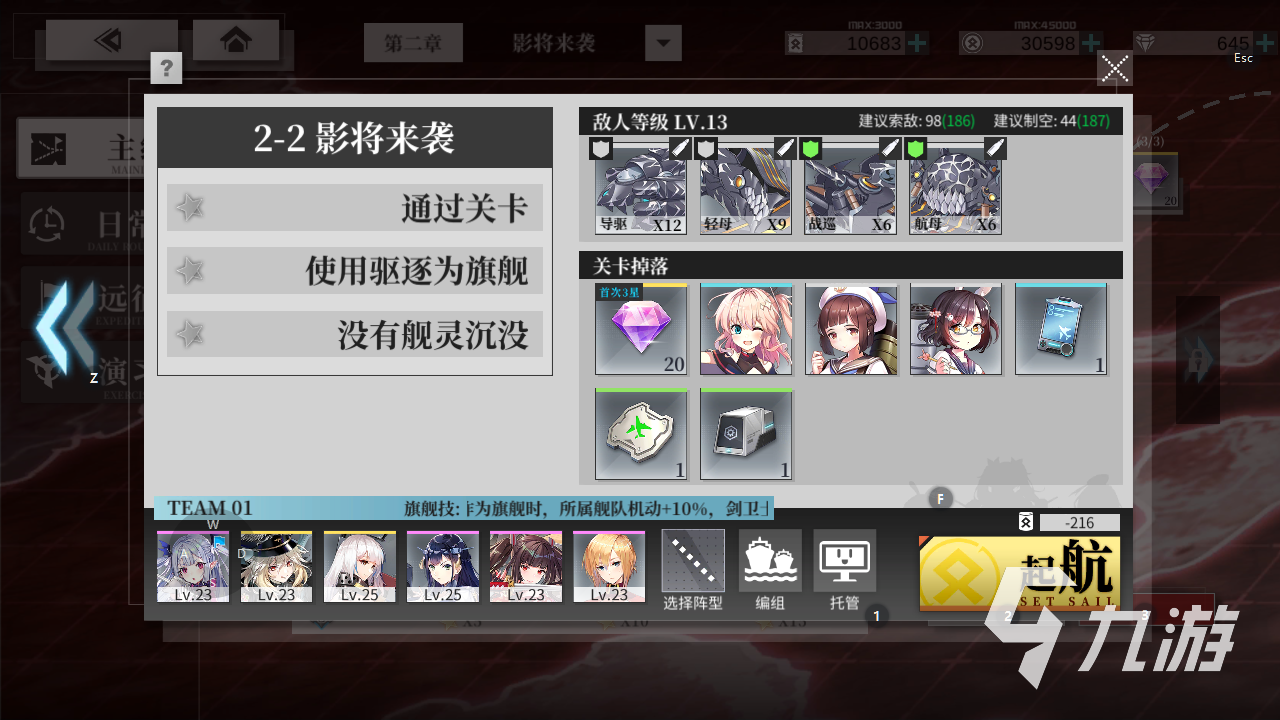Screen dimensions: 1280x720
Task: Expand the chapter dropdown next to 影将来袭
Action: pyautogui.click(x=663, y=43)
